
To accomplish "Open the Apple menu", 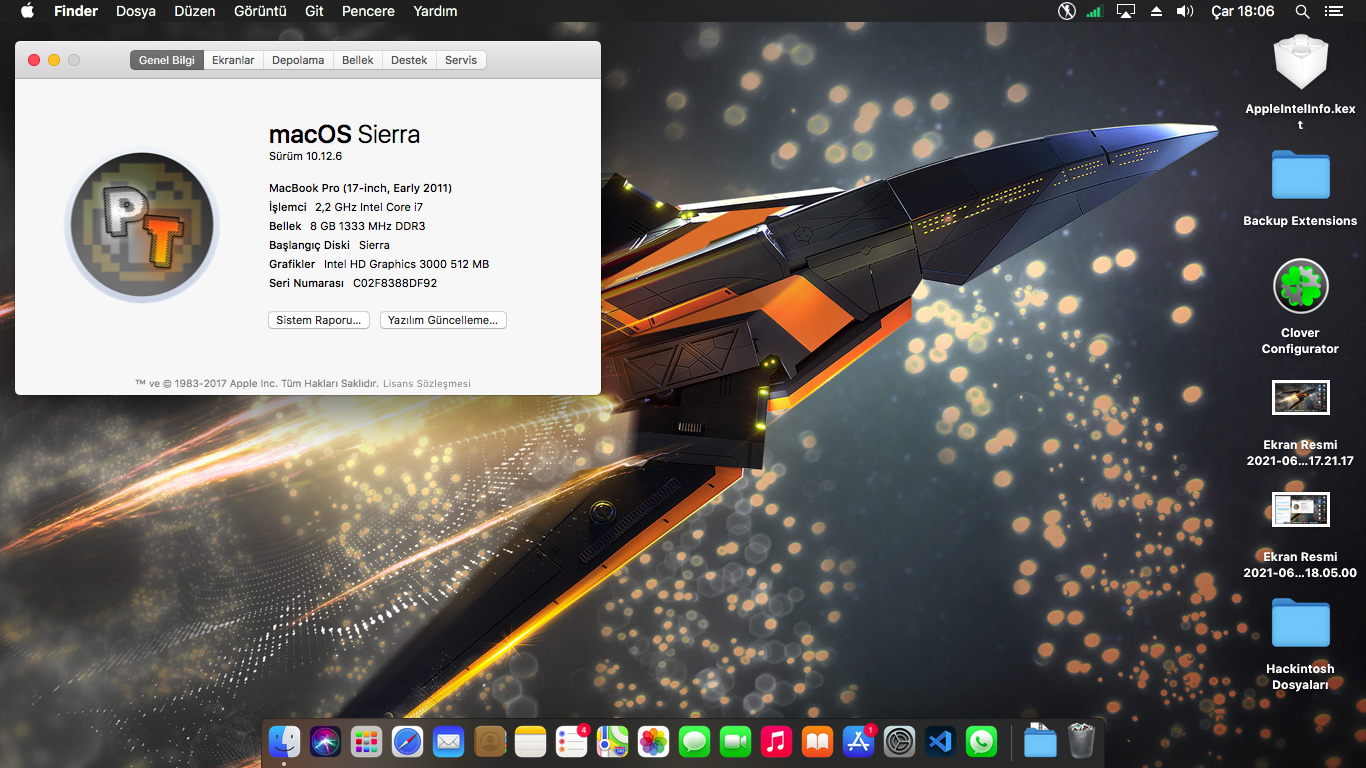I will (x=27, y=11).
